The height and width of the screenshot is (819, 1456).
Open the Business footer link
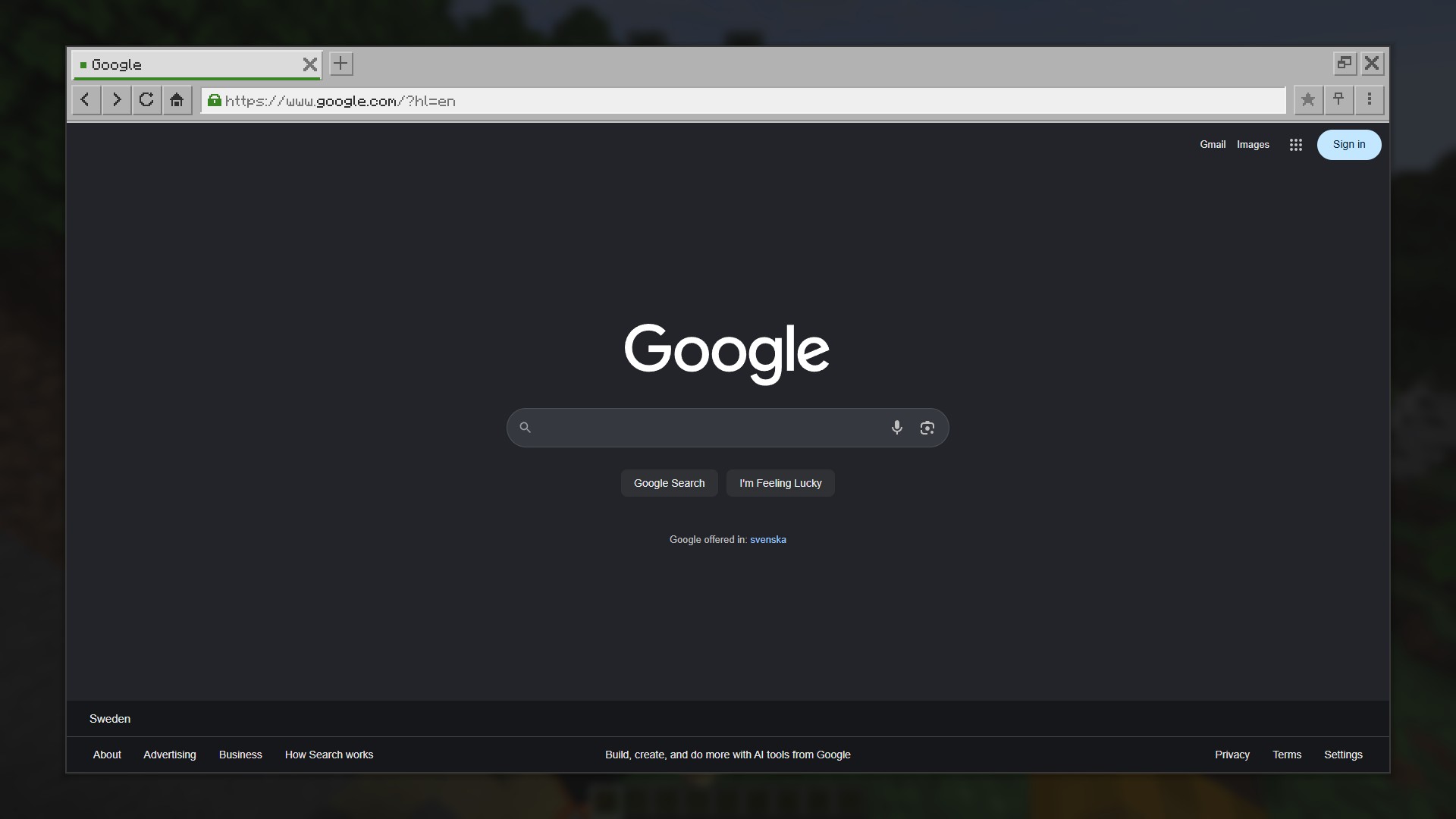[240, 755]
